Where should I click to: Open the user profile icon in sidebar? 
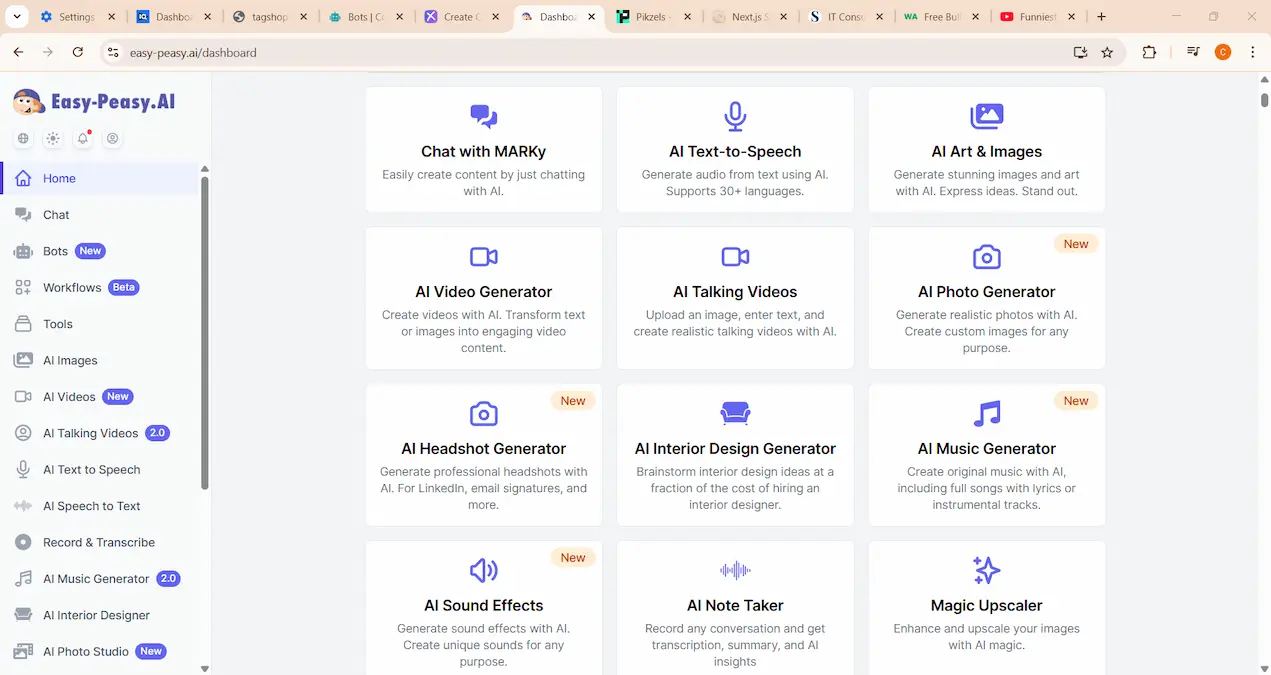[113, 139]
